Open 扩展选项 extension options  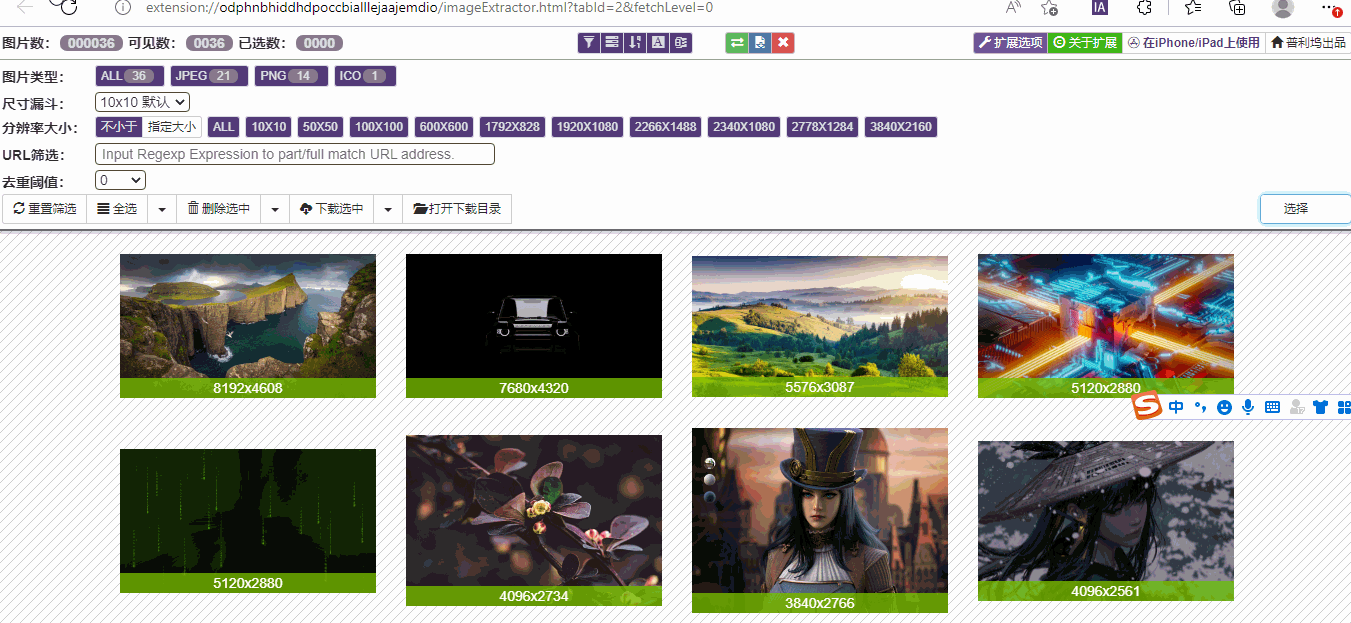1010,43
